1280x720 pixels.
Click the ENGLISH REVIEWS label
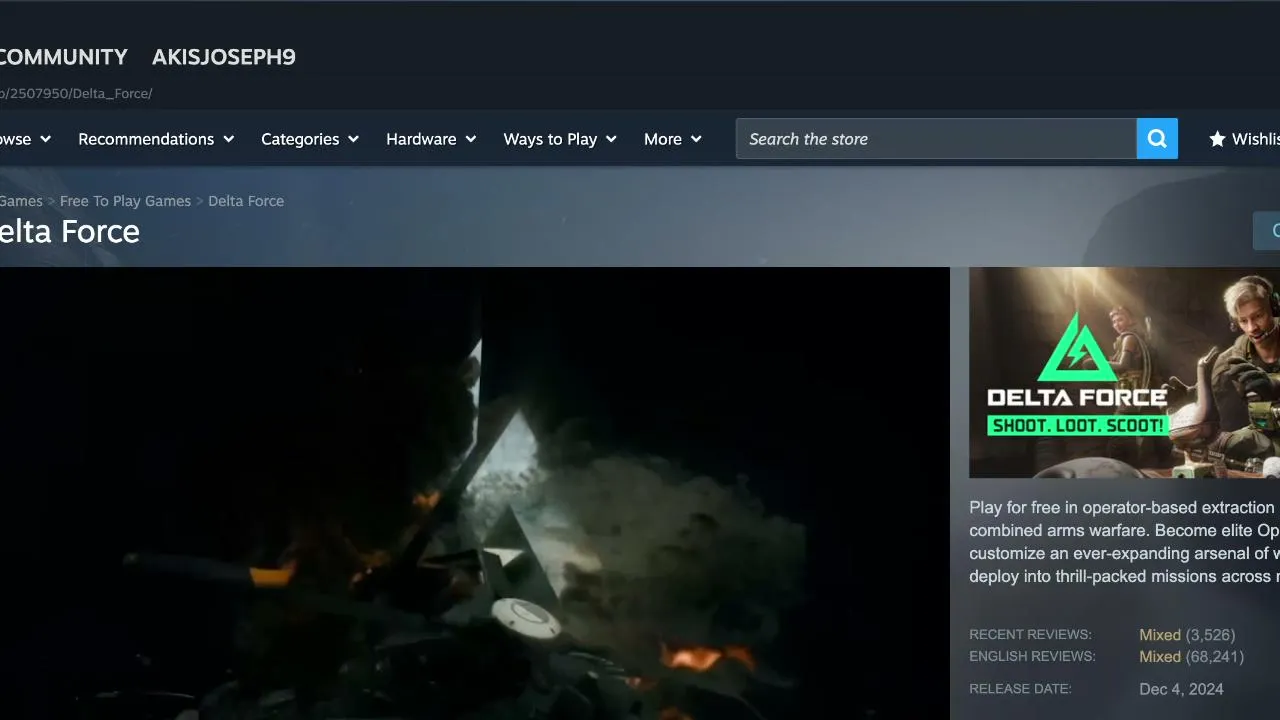(1032, 657)
